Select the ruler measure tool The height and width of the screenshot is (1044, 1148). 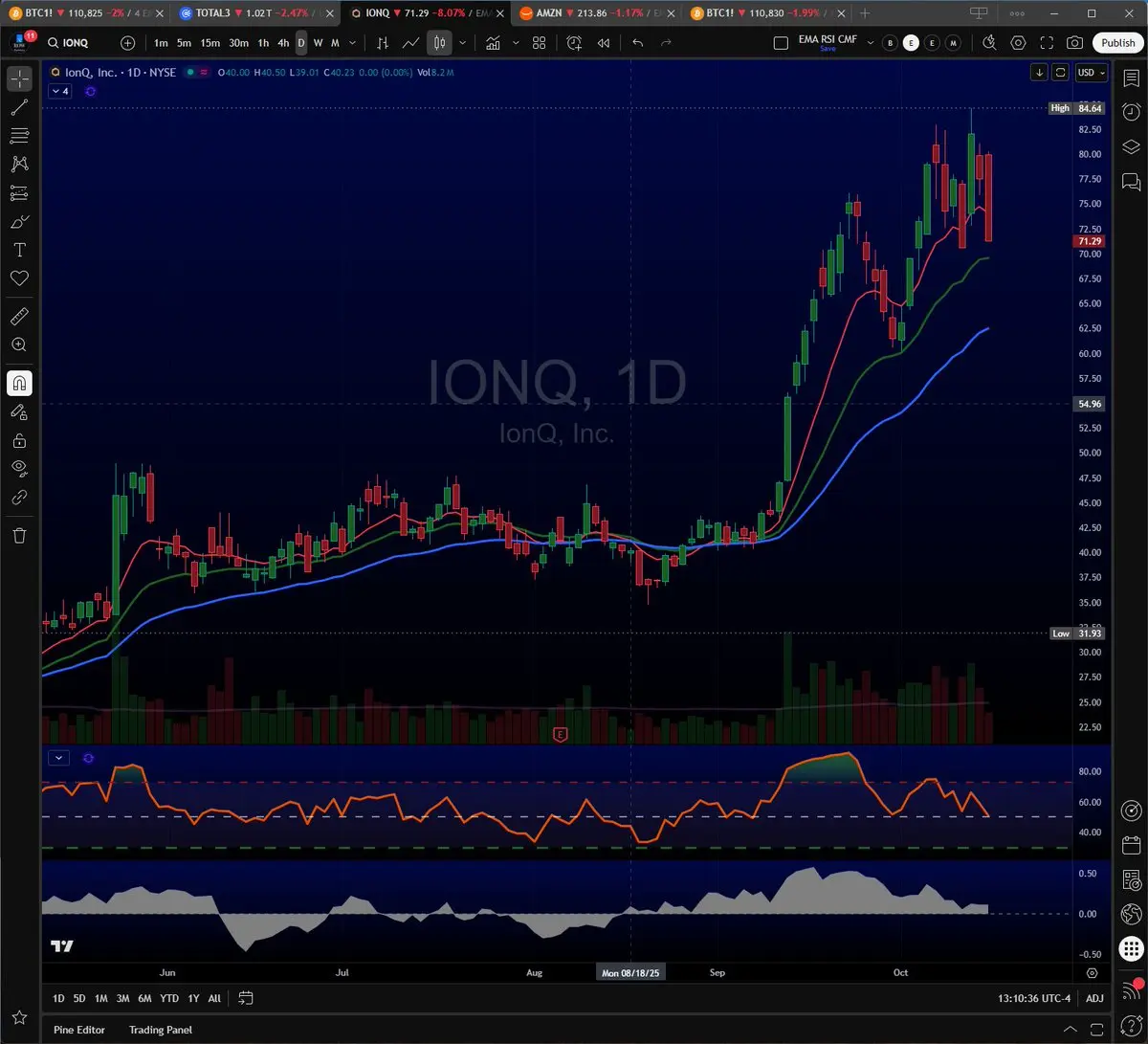coord(19,316)
